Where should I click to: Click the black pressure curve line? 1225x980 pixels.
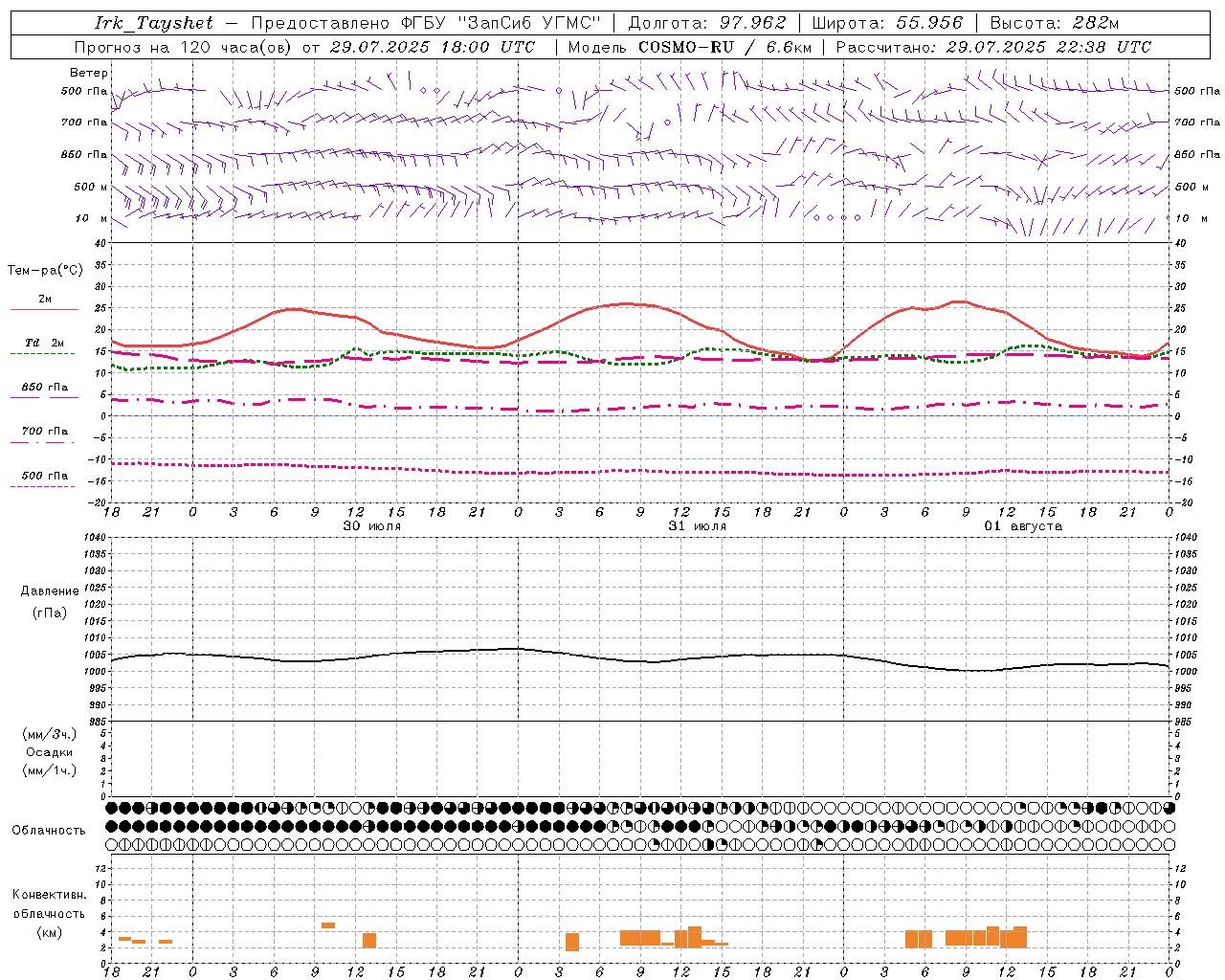(639, 660)
